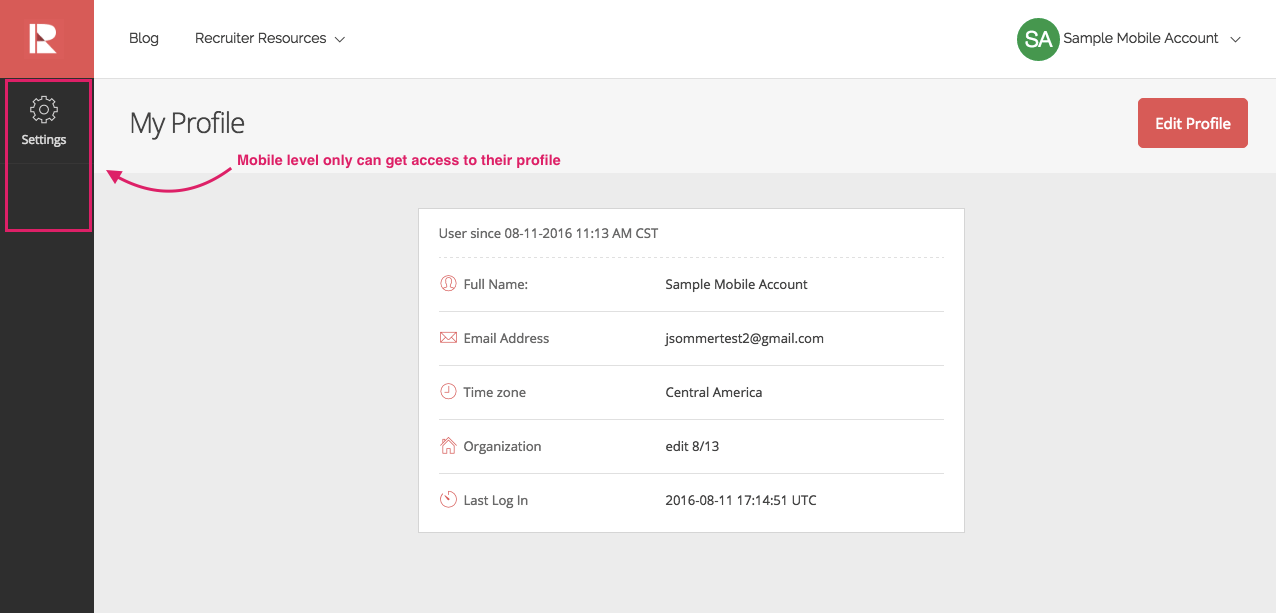Screen dimensions: 1276x613
Task: Click the organization value edit 8/13
Action: click(x=692, y=446)
